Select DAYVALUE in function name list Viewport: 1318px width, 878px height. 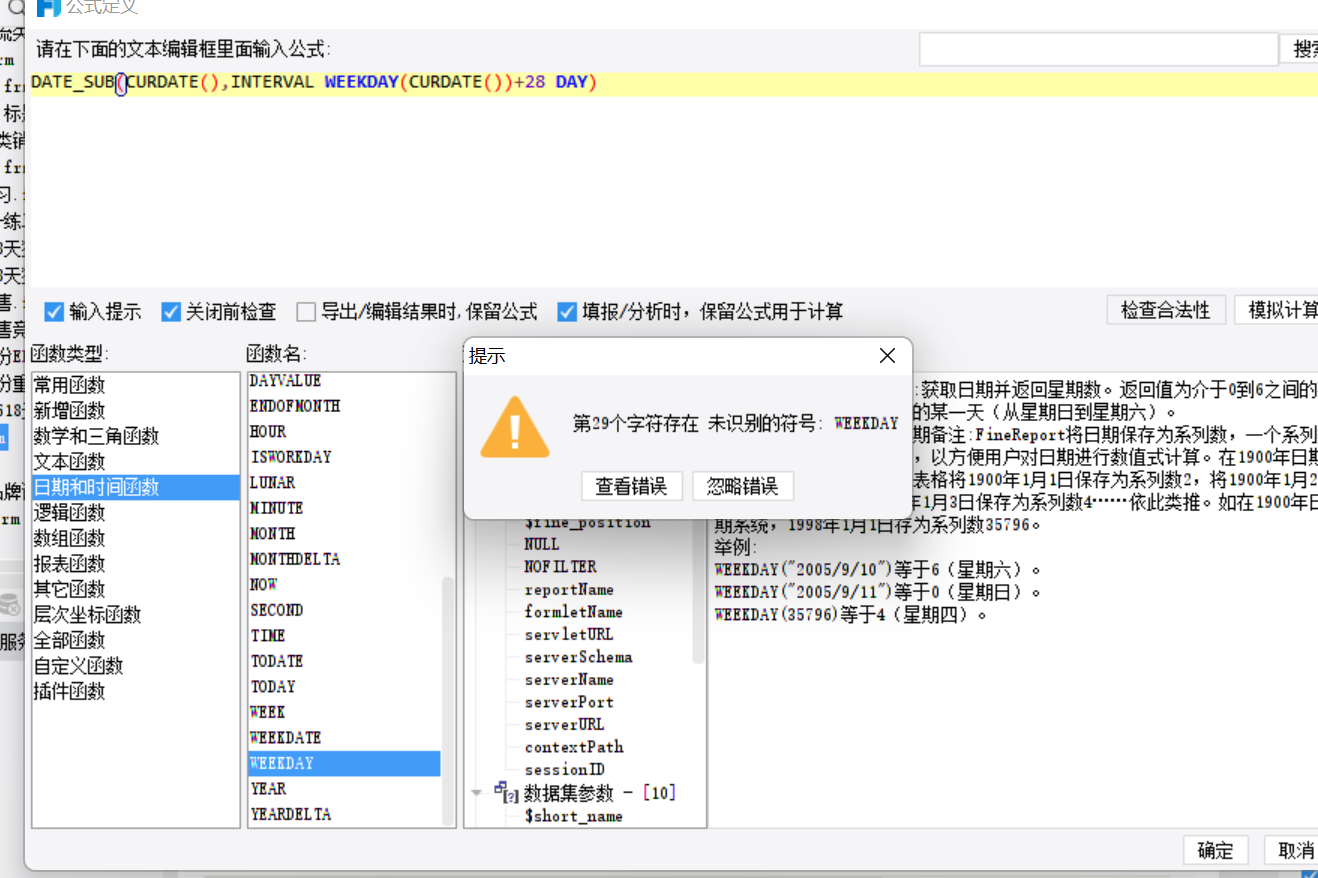click(285, 381)
